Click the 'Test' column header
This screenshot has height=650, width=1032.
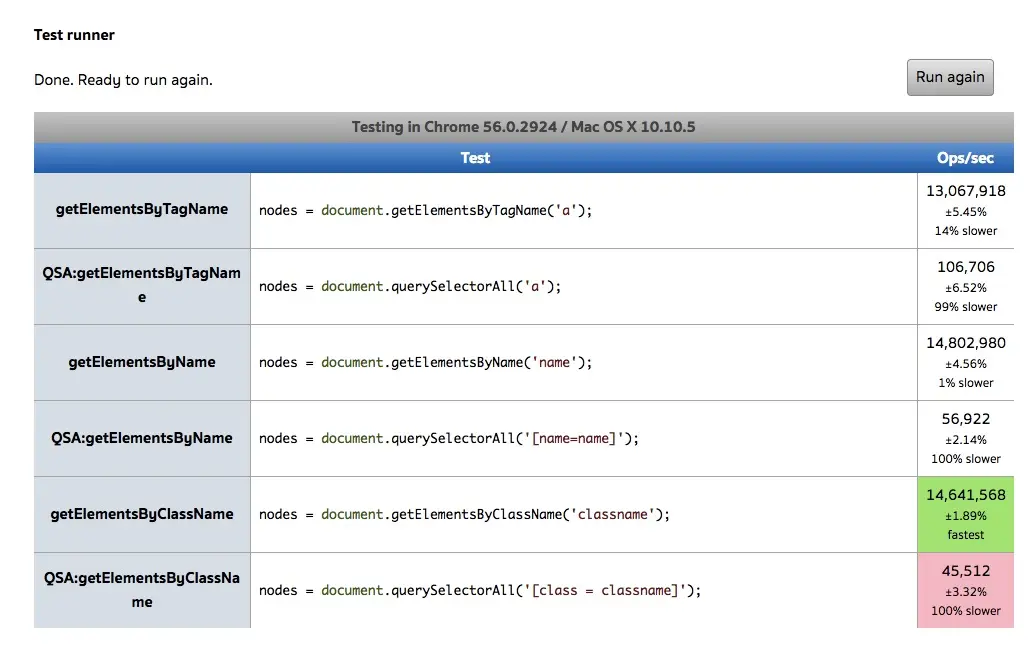point(475,158)
